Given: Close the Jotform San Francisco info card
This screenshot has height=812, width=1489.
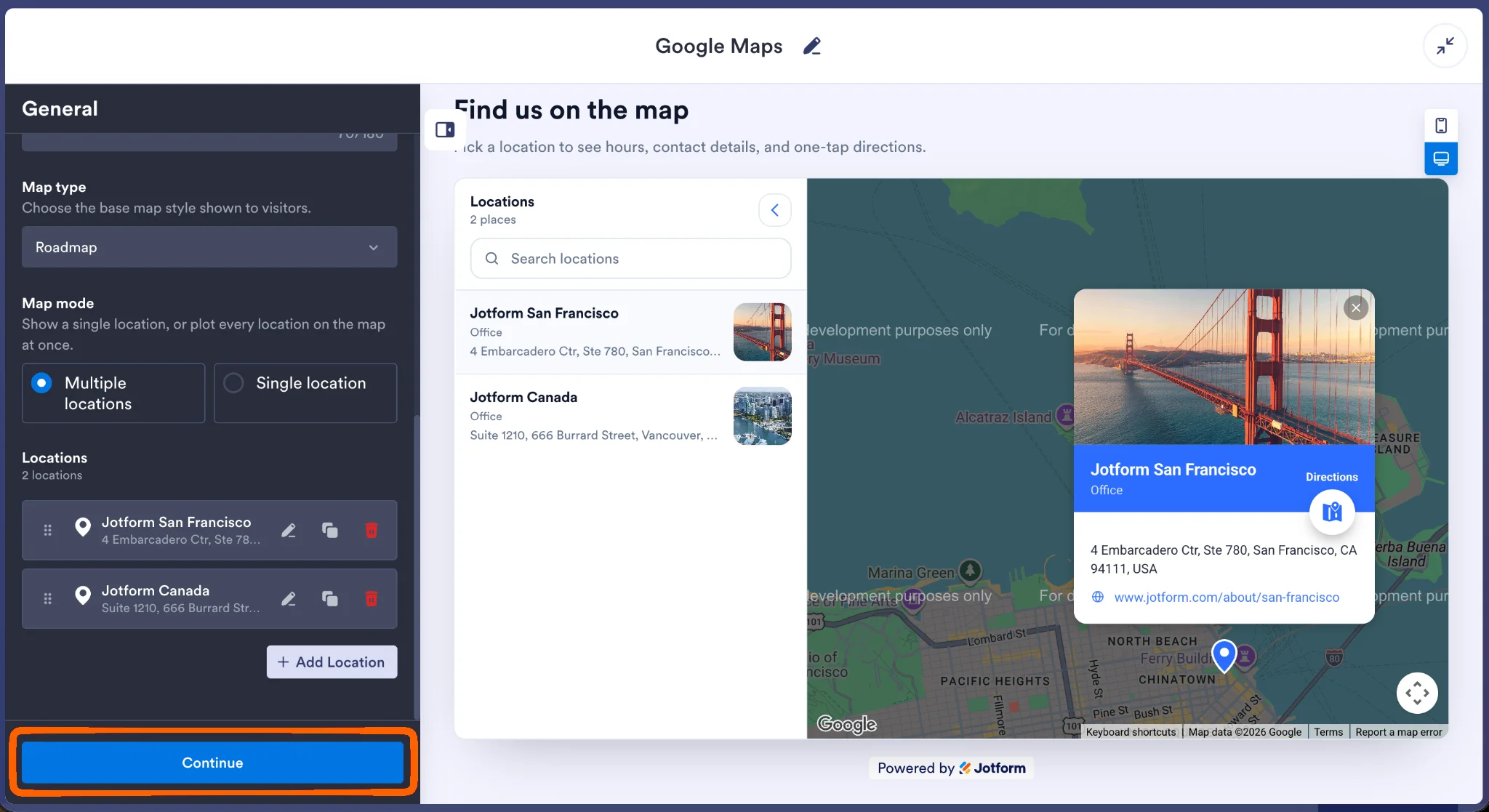Looking at the screenshot, I should coord(1355,307).
